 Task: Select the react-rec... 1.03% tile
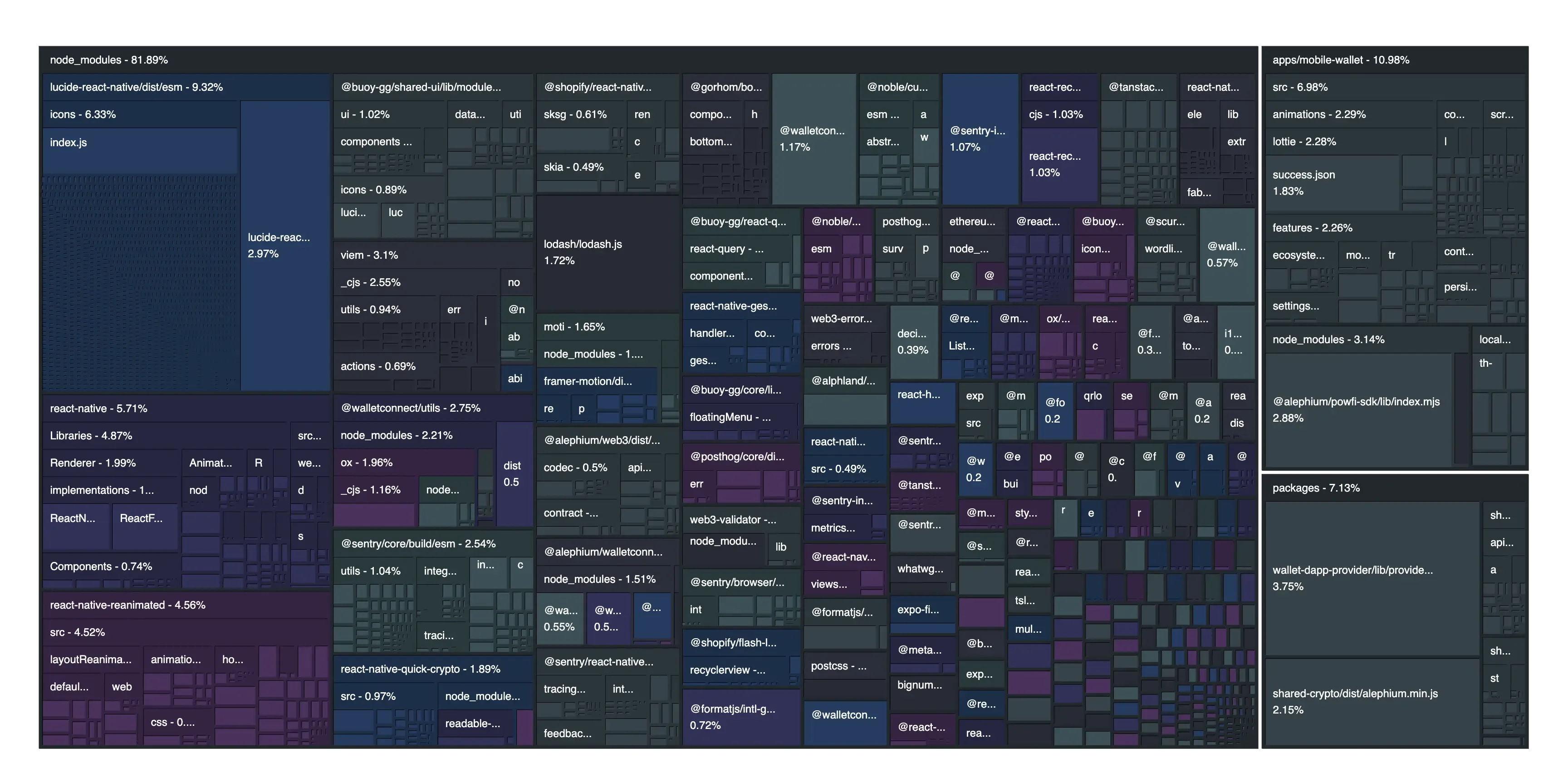click(1059, 164)
